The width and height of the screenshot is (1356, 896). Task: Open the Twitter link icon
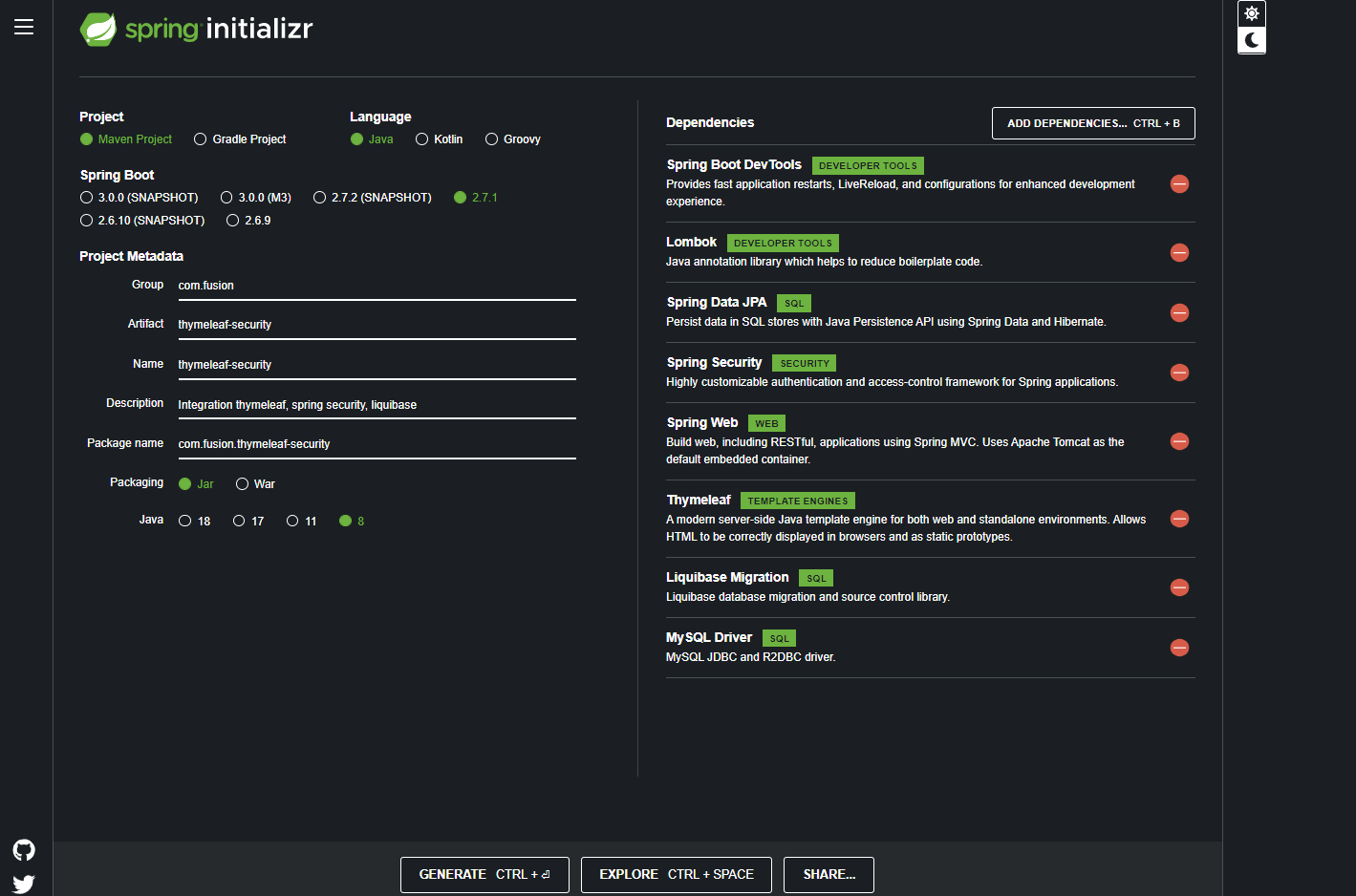tap(24, 884)
